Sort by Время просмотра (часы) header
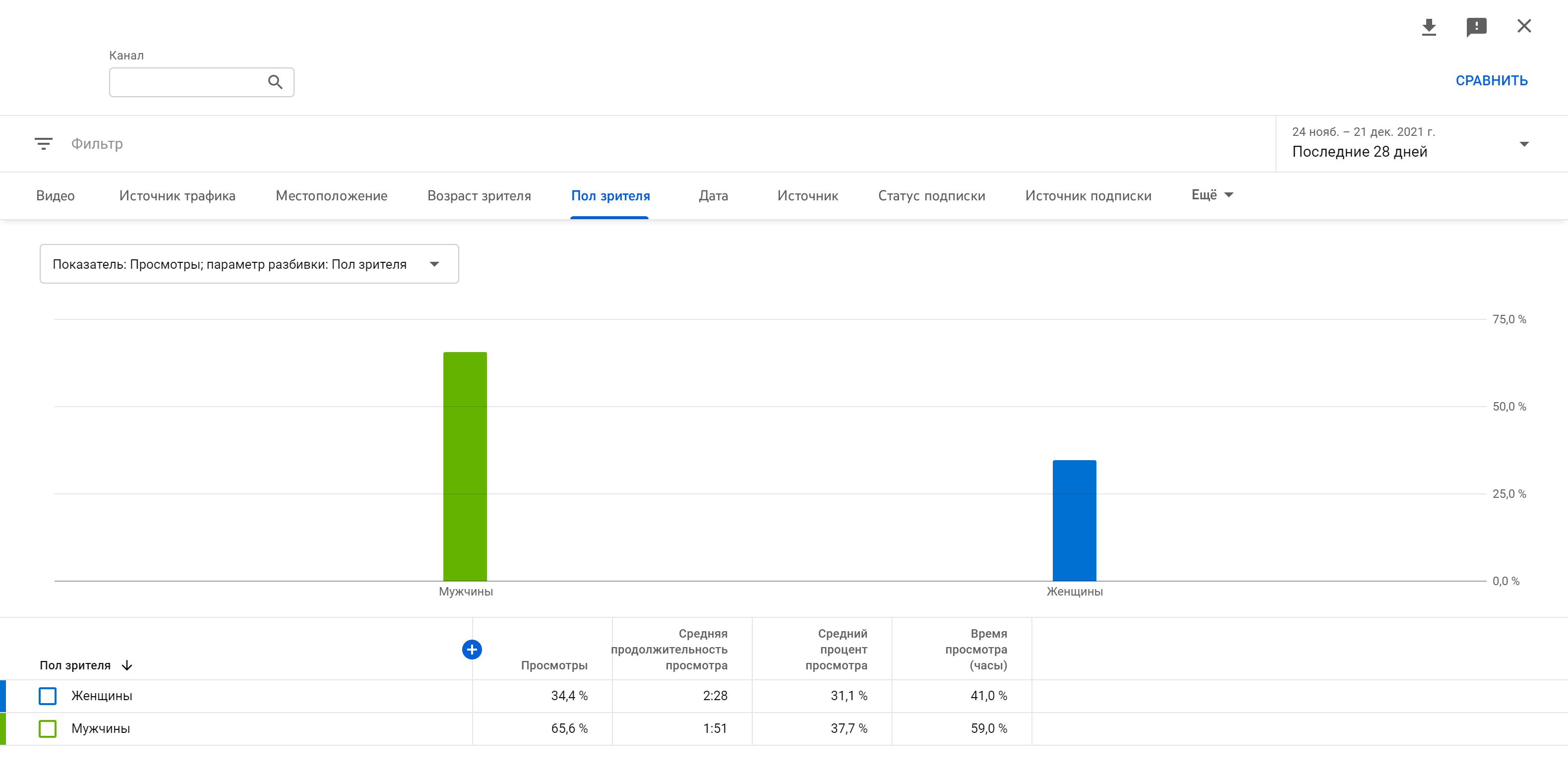 (976, 649)
